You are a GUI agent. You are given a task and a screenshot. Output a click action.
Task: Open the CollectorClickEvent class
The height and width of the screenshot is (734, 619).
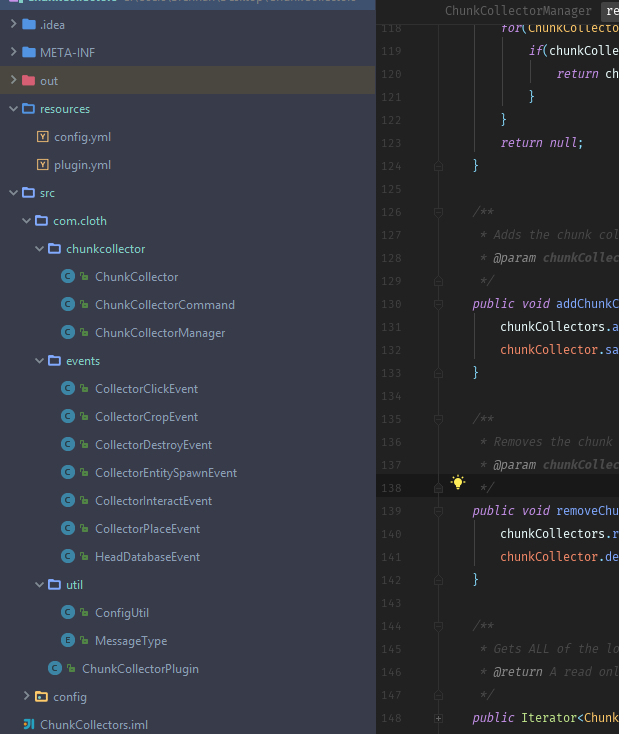click(147, 389)
